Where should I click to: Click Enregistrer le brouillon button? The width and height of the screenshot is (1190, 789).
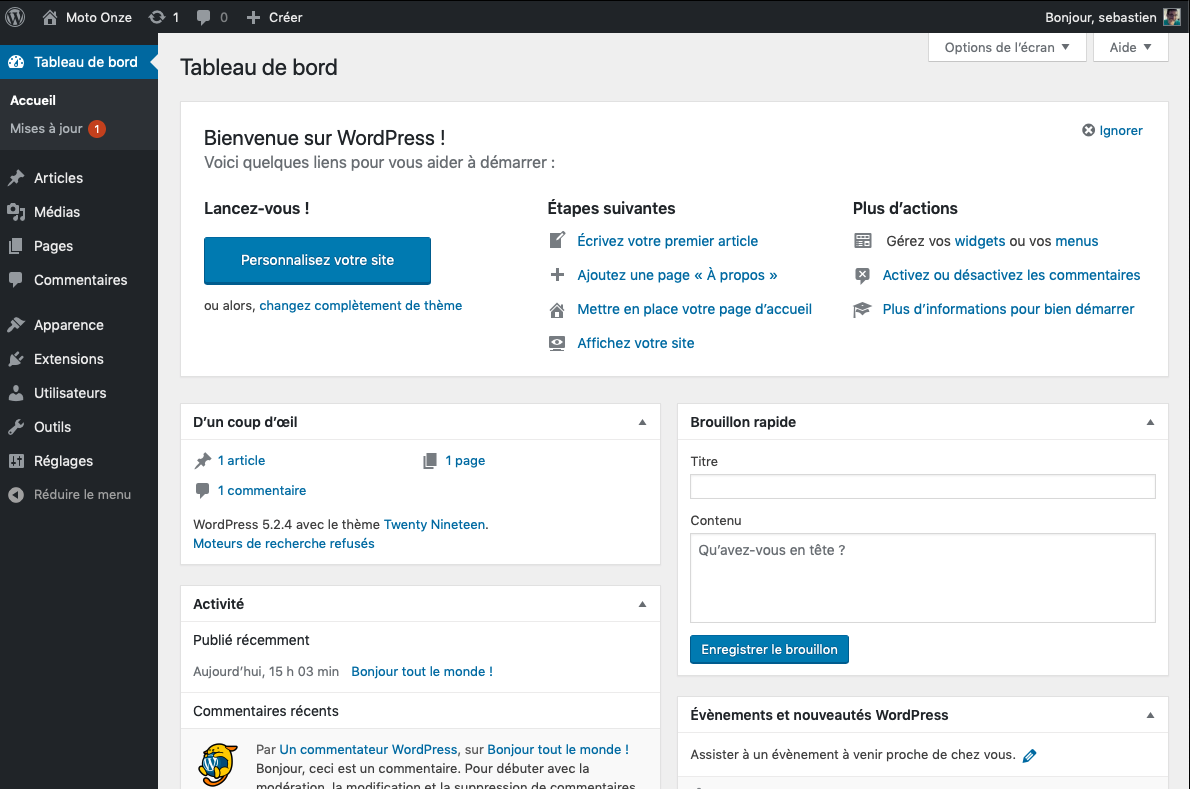769,650
